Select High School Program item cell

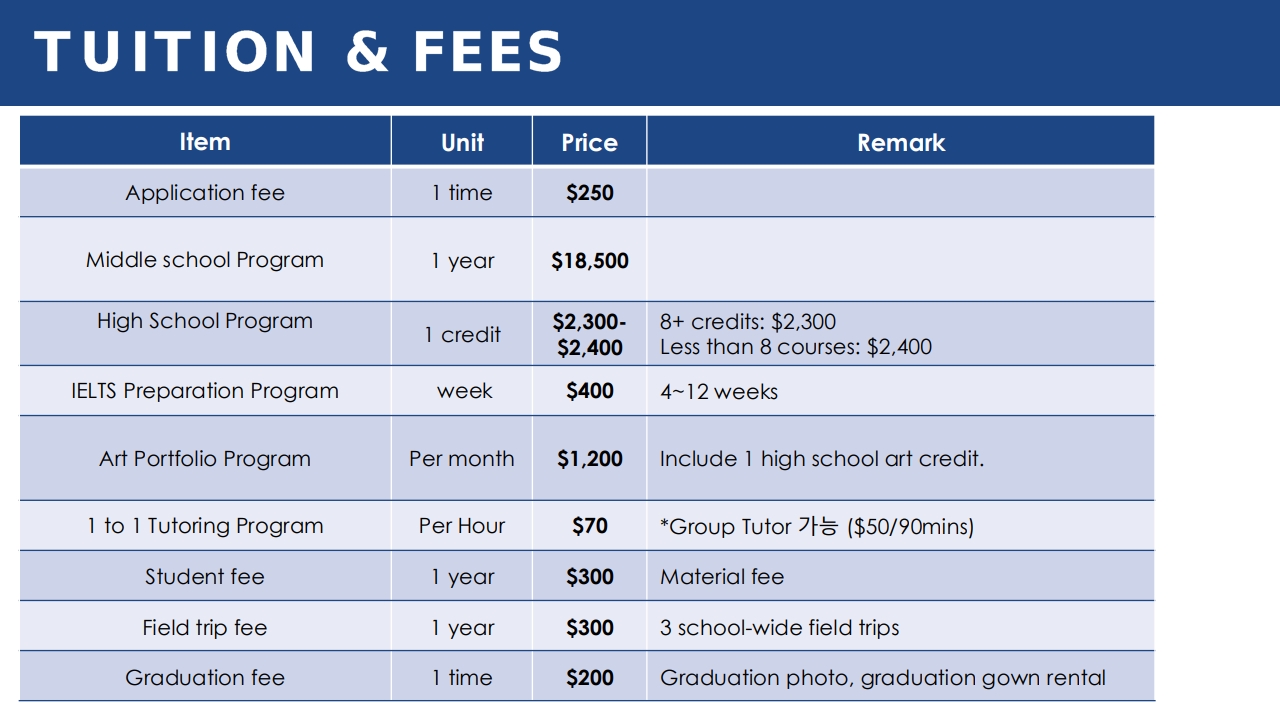[205, 334]
